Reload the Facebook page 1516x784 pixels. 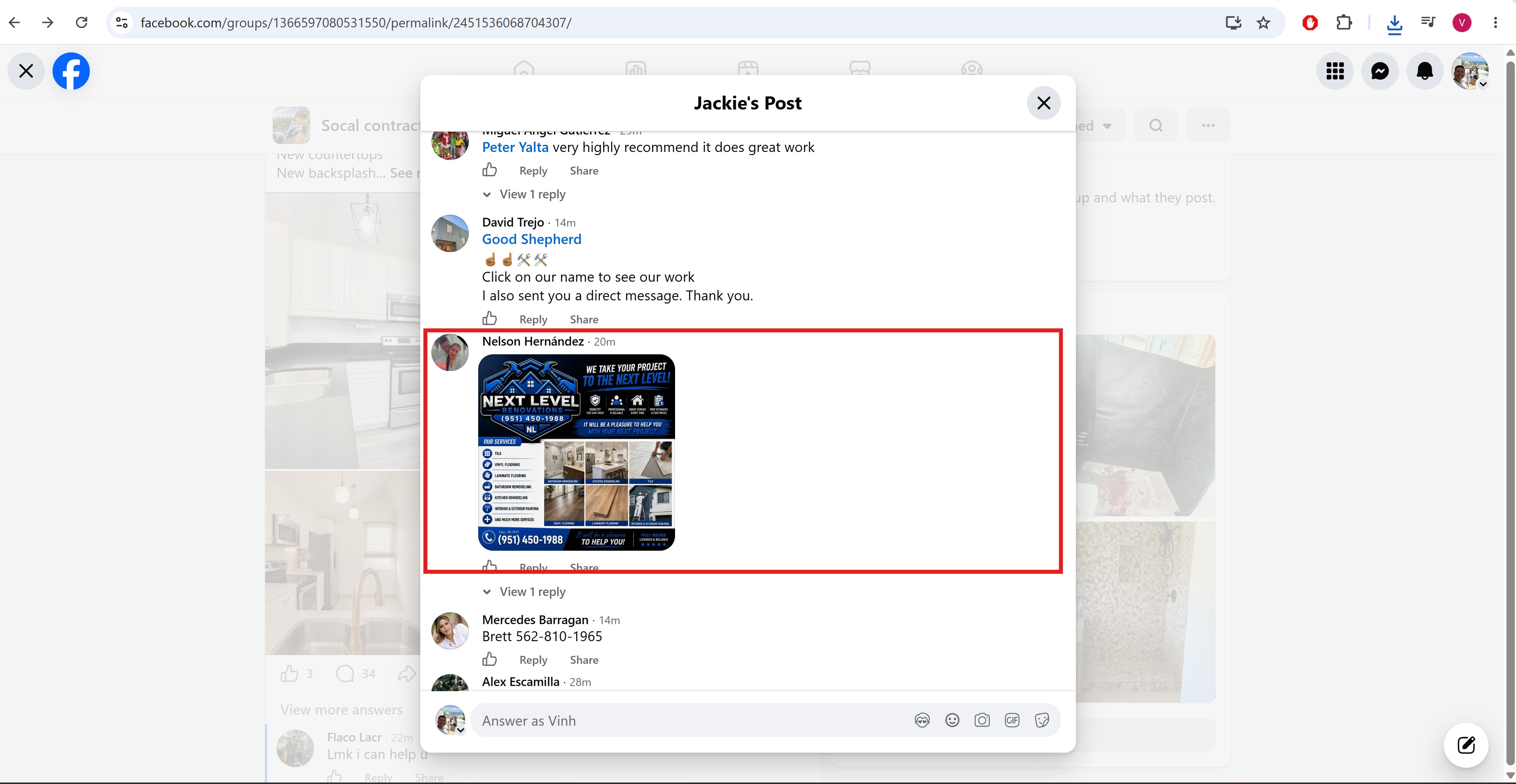pos(82,22)
